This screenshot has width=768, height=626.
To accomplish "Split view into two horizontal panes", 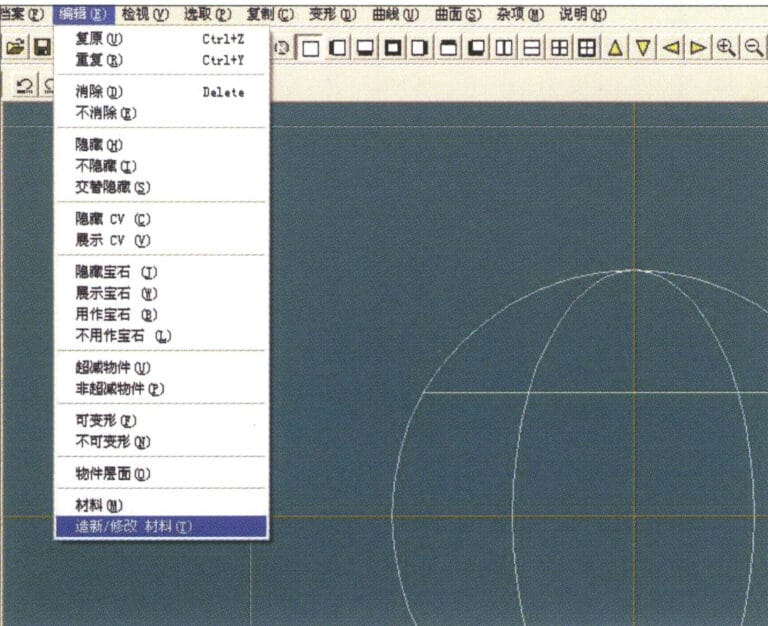I will coord(532,48).
